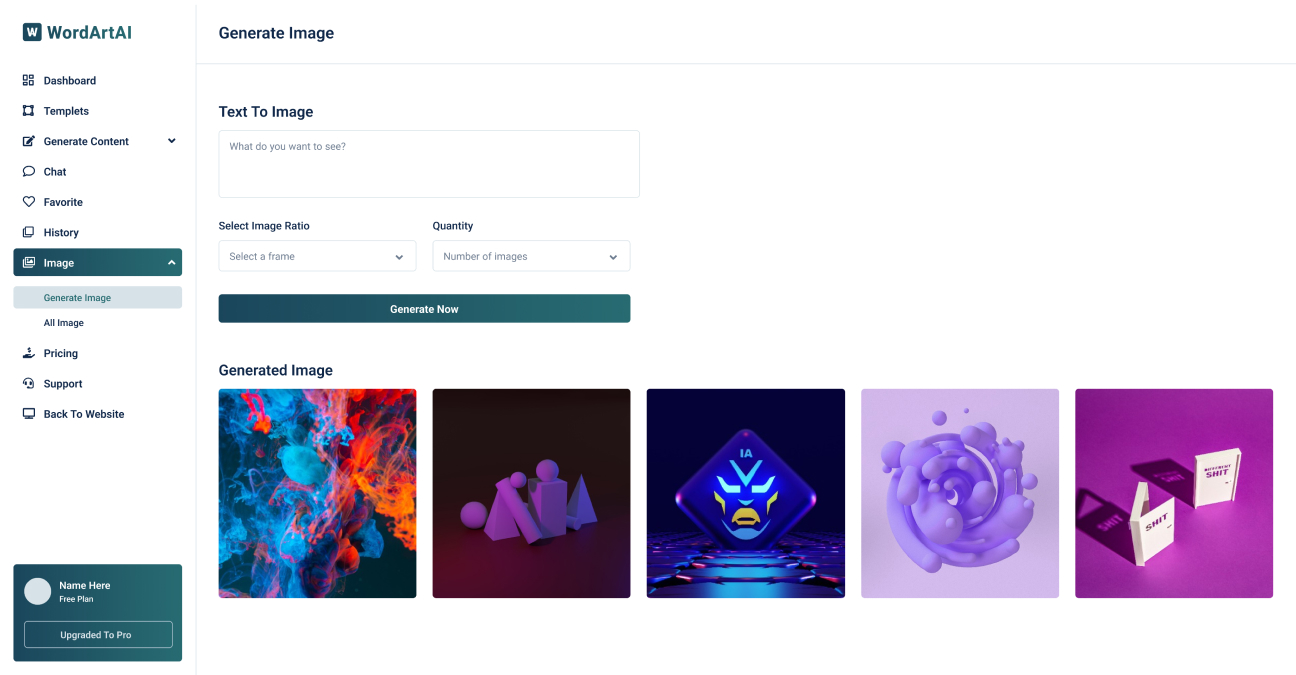The image size is (1296, 675).
Task: Collapse the Image menu section
Action: tap(171, 263)
